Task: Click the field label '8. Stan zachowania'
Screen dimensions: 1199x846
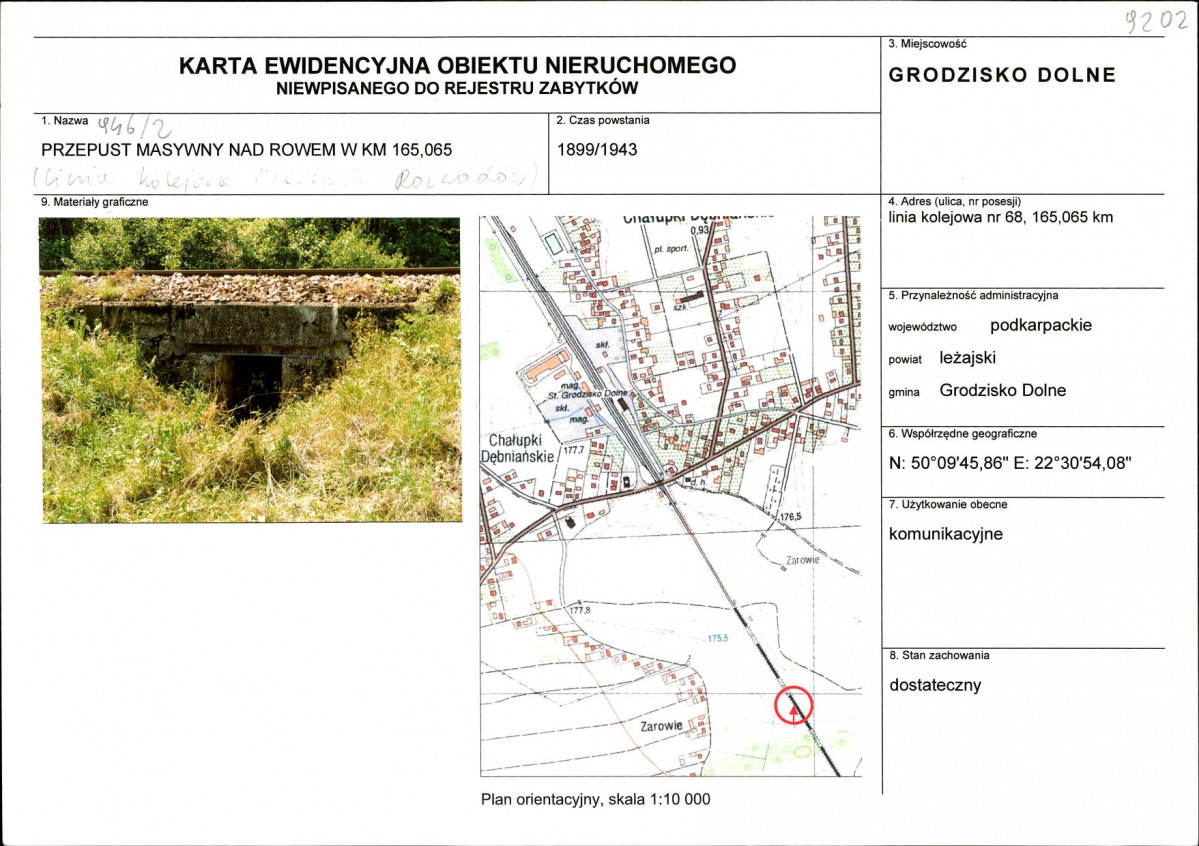Action: coord(938,656)
